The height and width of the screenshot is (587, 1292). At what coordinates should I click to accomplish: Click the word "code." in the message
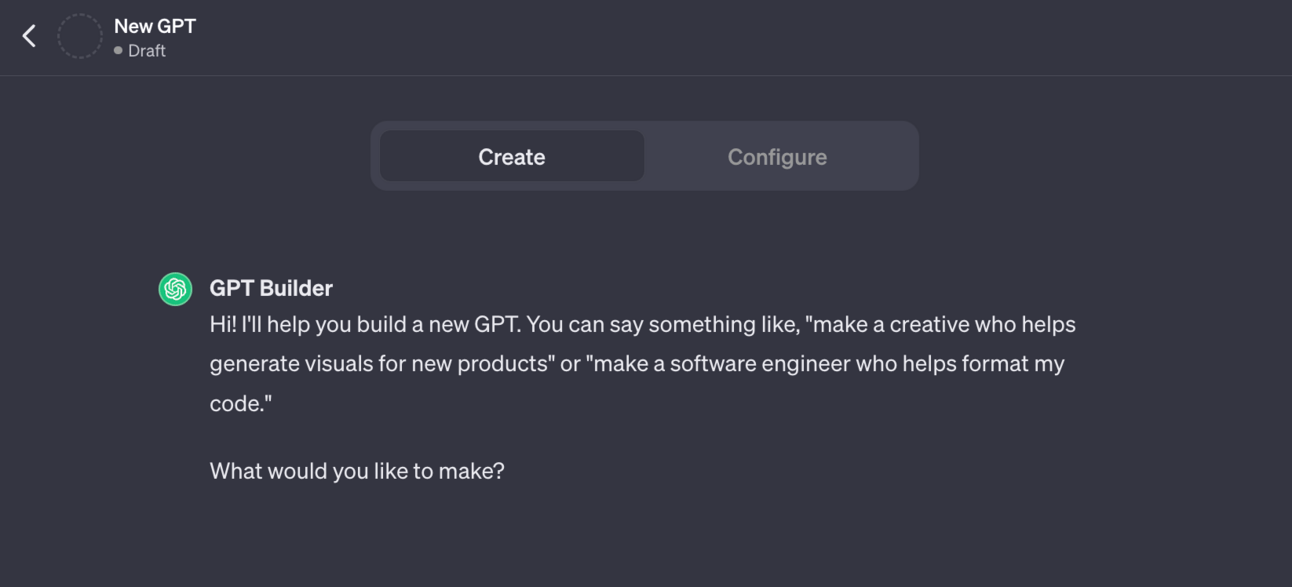coord(240,404)
